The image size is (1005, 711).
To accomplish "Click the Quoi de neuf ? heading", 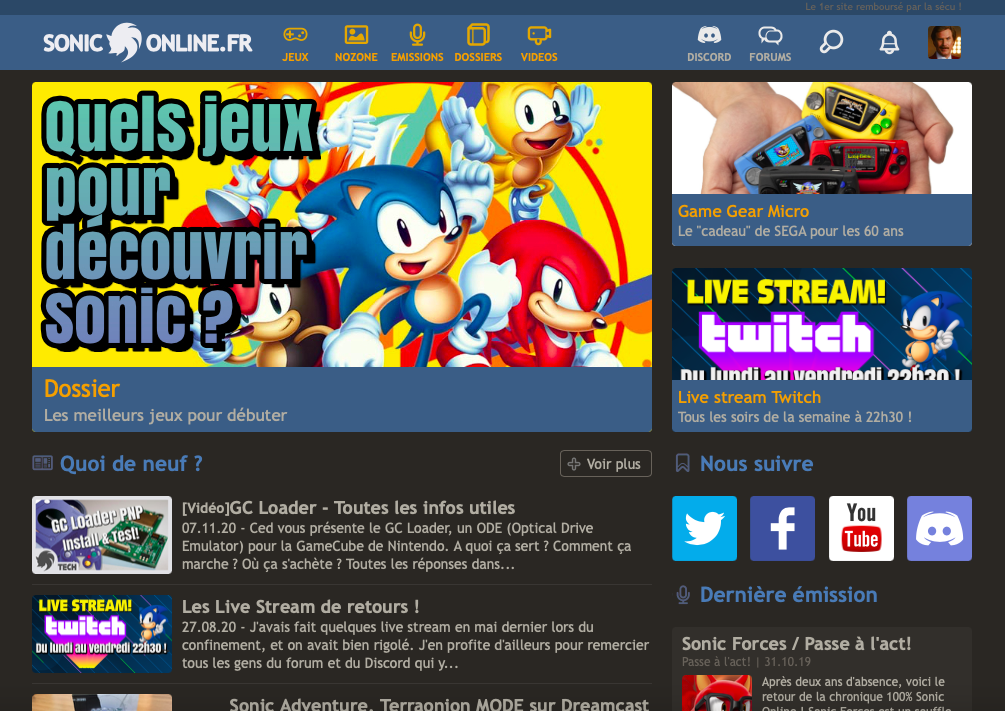I will tap(131, 464).
